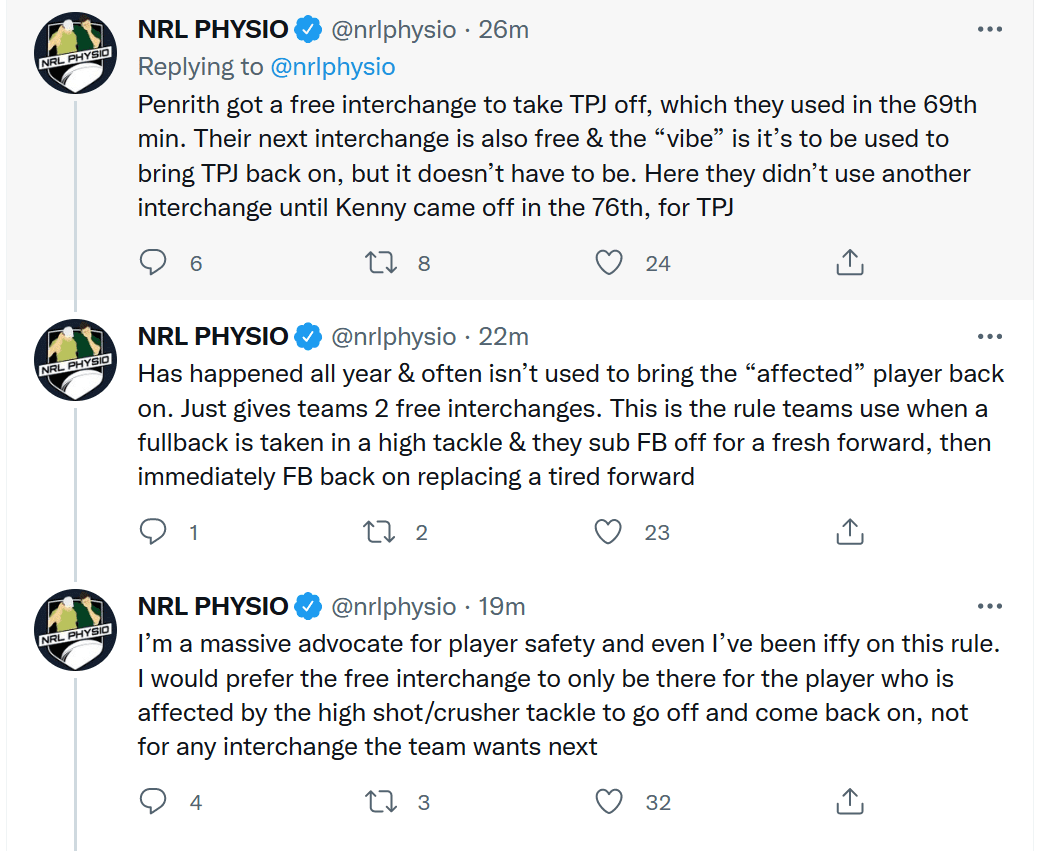Open the @nrlphysio link after Replying to
Screen dimensions: 1049x851
tap(333, 67)
